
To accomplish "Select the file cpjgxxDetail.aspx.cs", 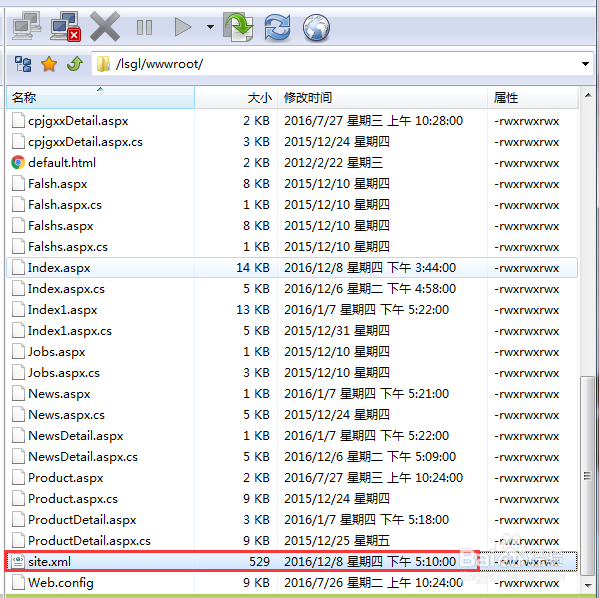I will [292, 142].
